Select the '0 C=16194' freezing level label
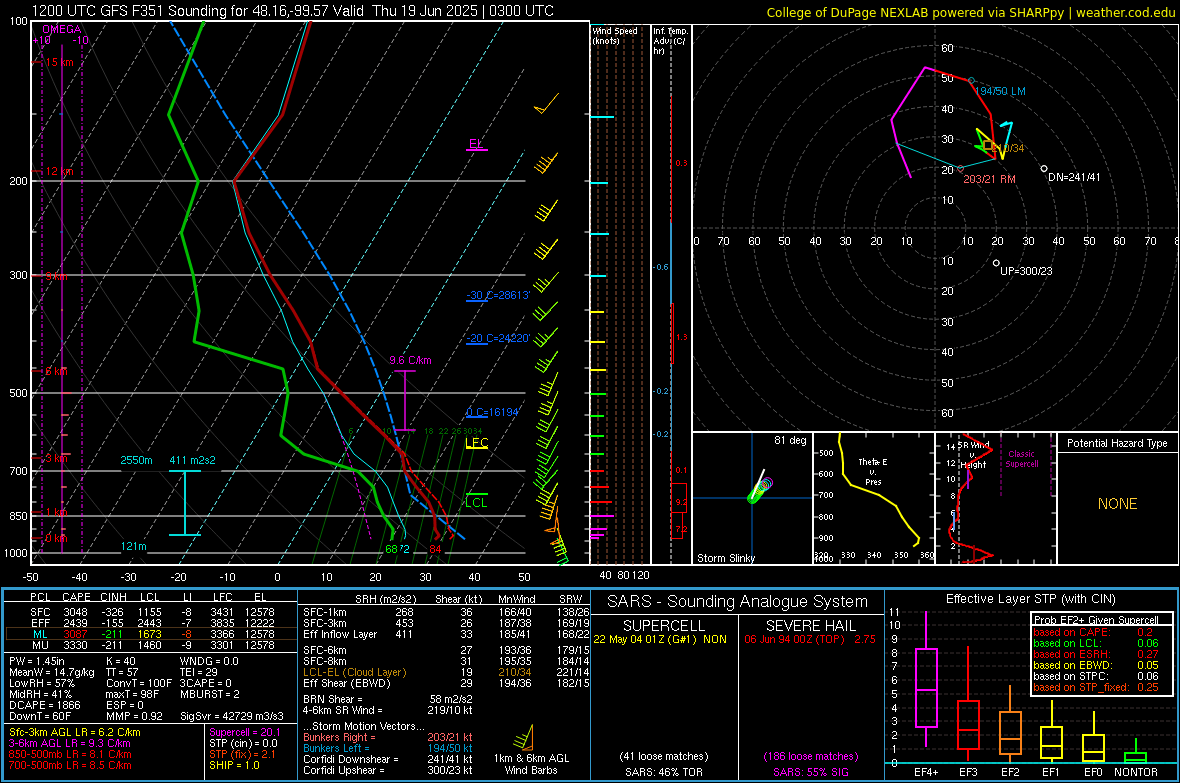The image size is (1180, 783). click(493, 412)
